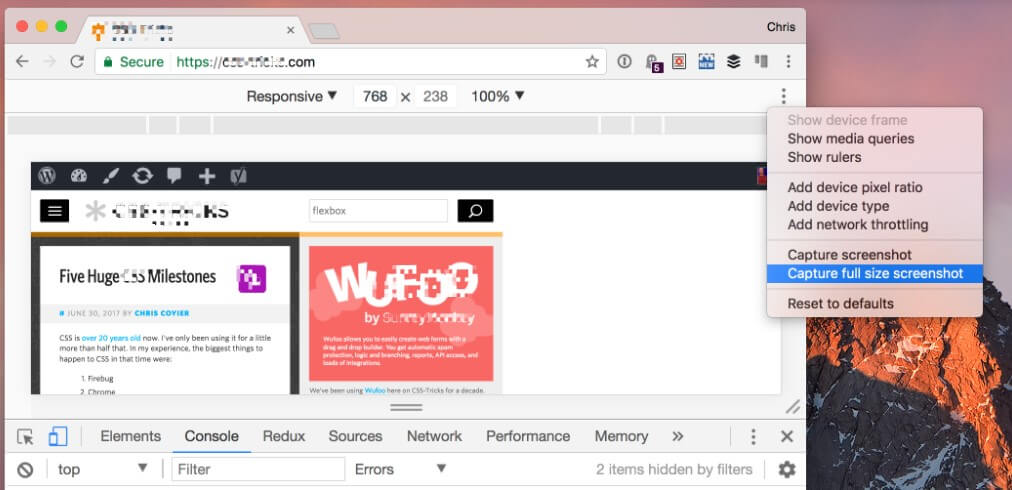This screenshot has width=1012, height=490.
Task: Click the Wufoo advertisement banner
Action: [x=401, y=313]
